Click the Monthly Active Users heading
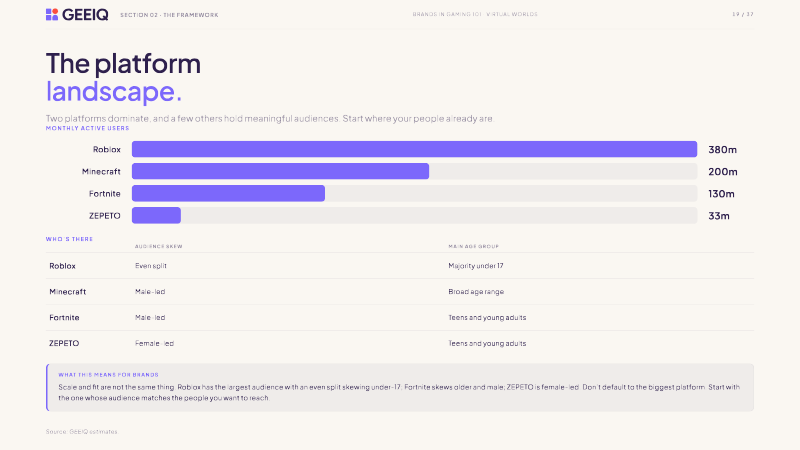 coord(87,128)
